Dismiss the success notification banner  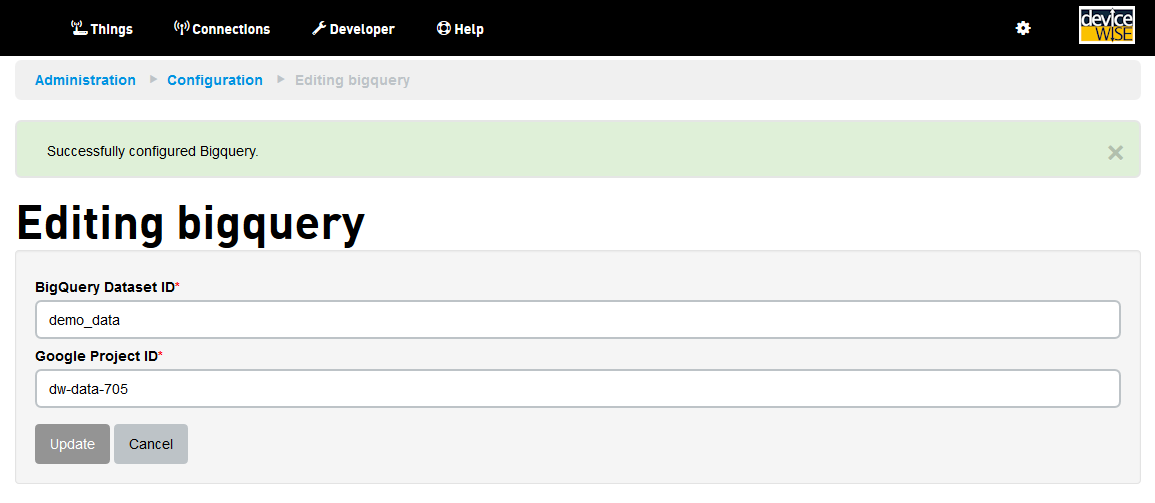pyautogui.click(x=1115, y=152)
